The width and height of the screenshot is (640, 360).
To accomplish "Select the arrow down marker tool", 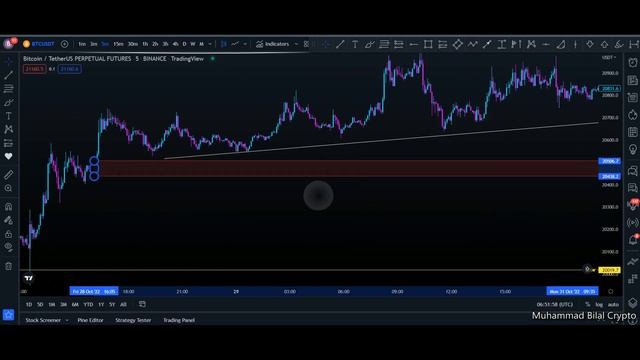I will point(590,44).
